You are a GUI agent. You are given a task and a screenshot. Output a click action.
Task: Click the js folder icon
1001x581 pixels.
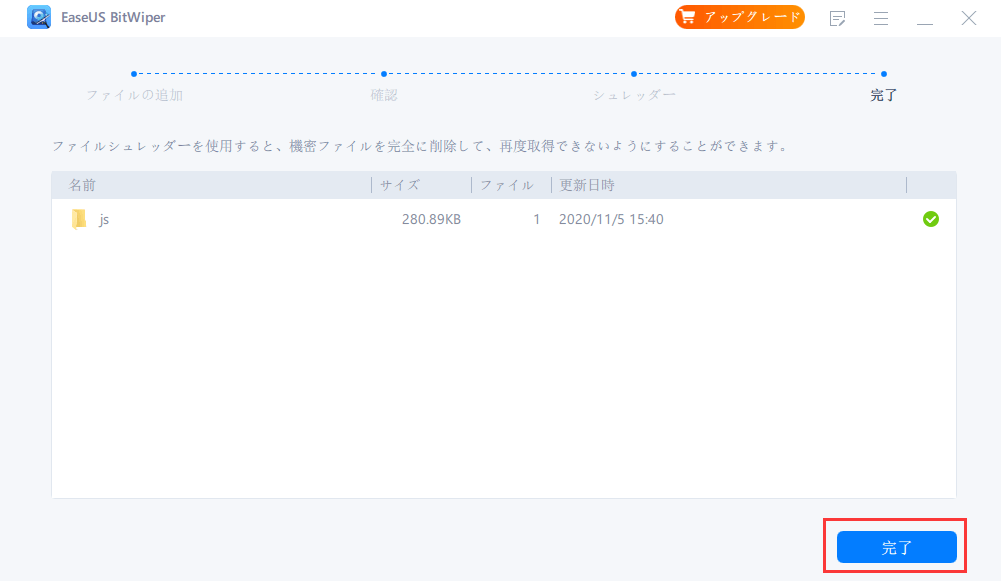(x=79, y=219)
